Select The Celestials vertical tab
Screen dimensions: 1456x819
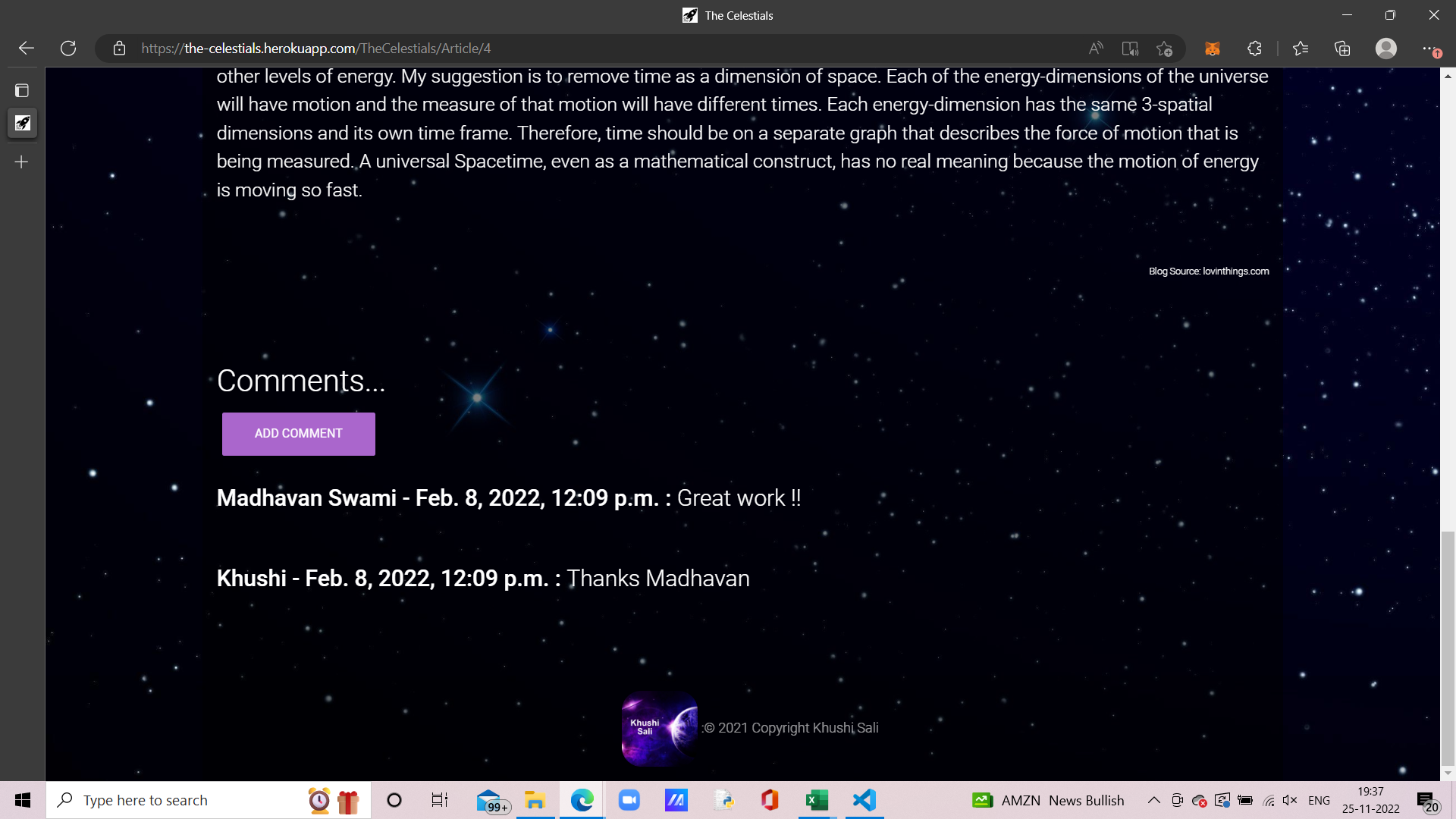coord(22,123)
